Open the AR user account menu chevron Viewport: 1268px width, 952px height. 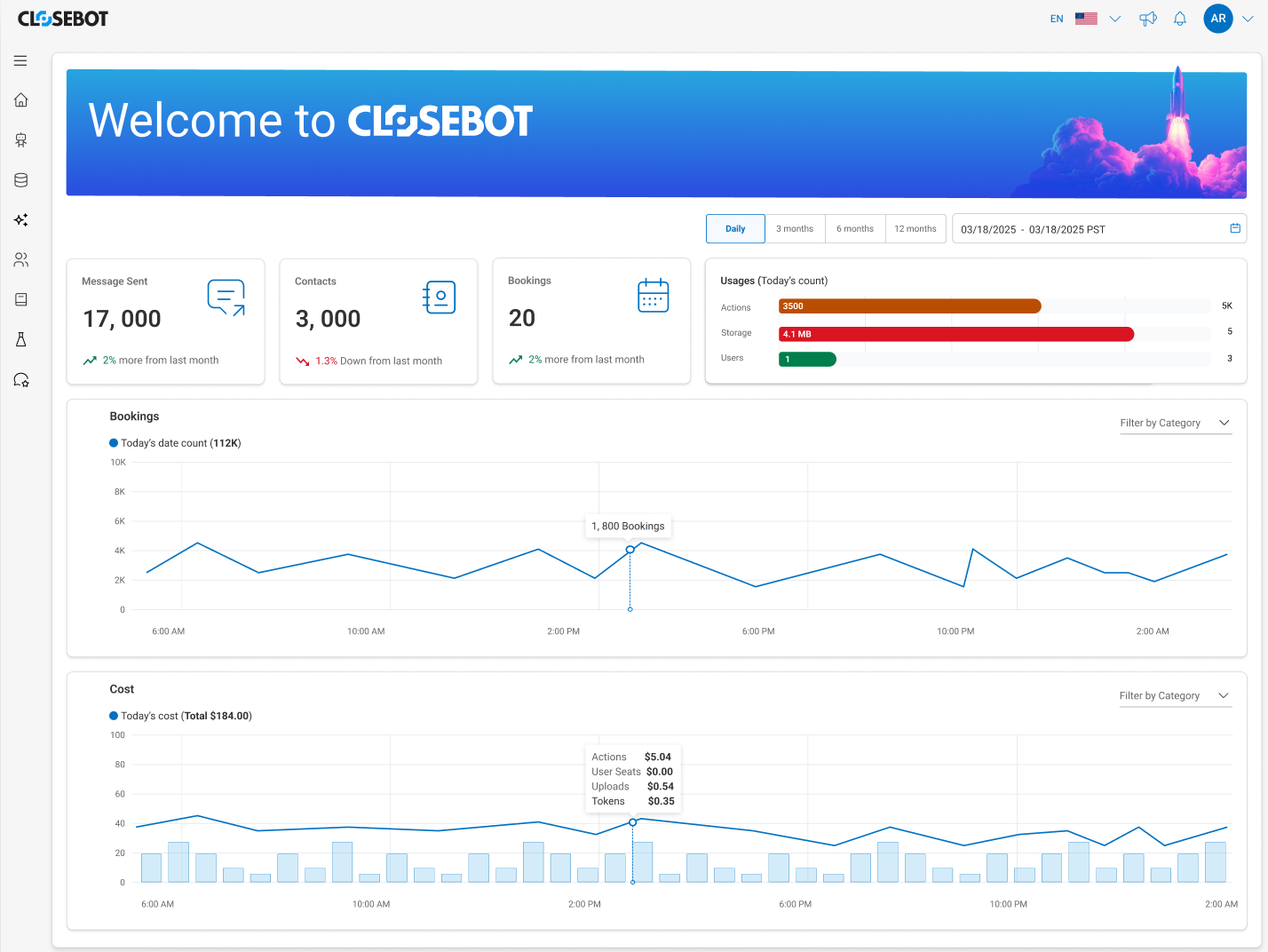coord(1248,19)
